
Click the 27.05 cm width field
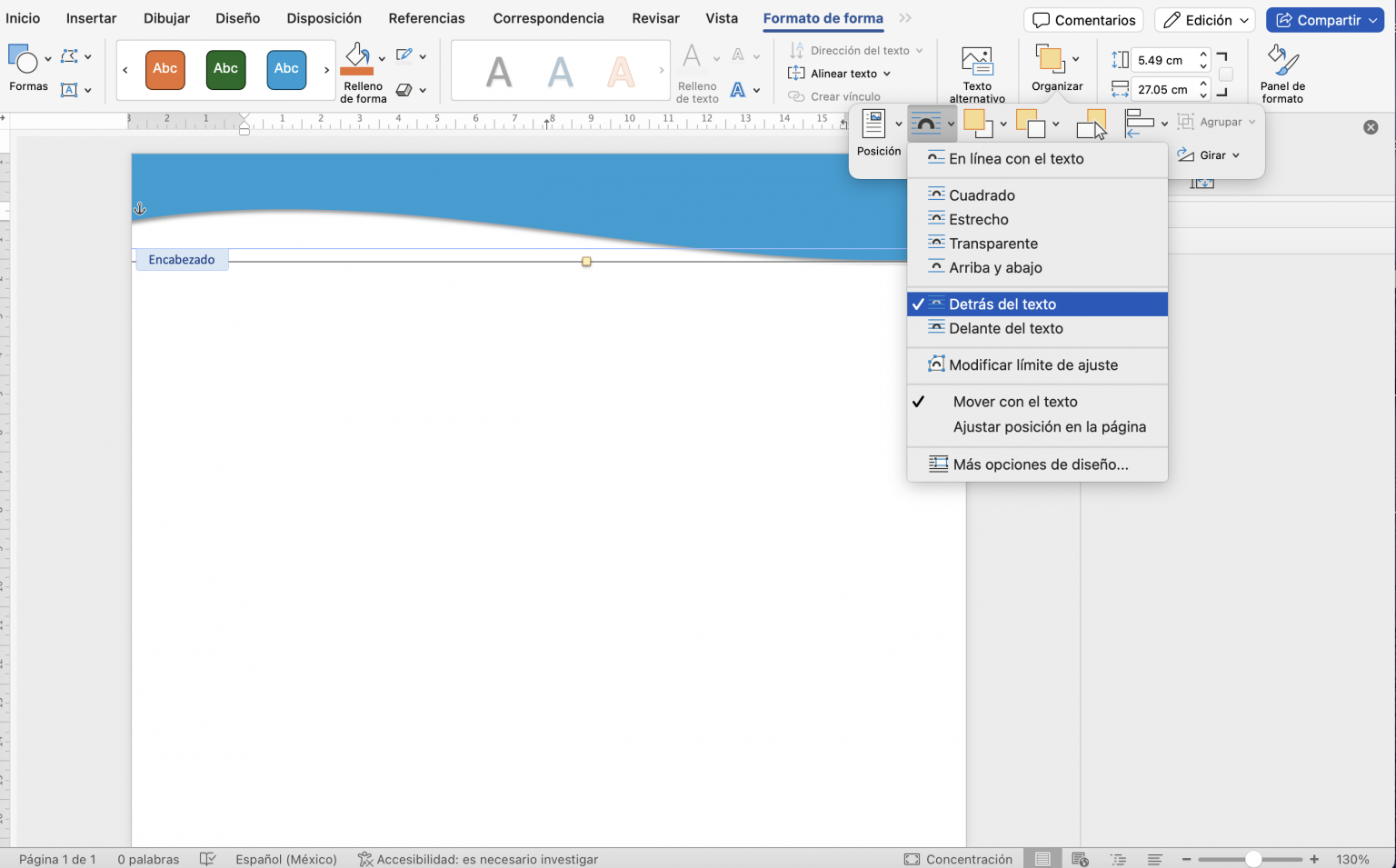pyautogui.click(x=1168, y=89)
